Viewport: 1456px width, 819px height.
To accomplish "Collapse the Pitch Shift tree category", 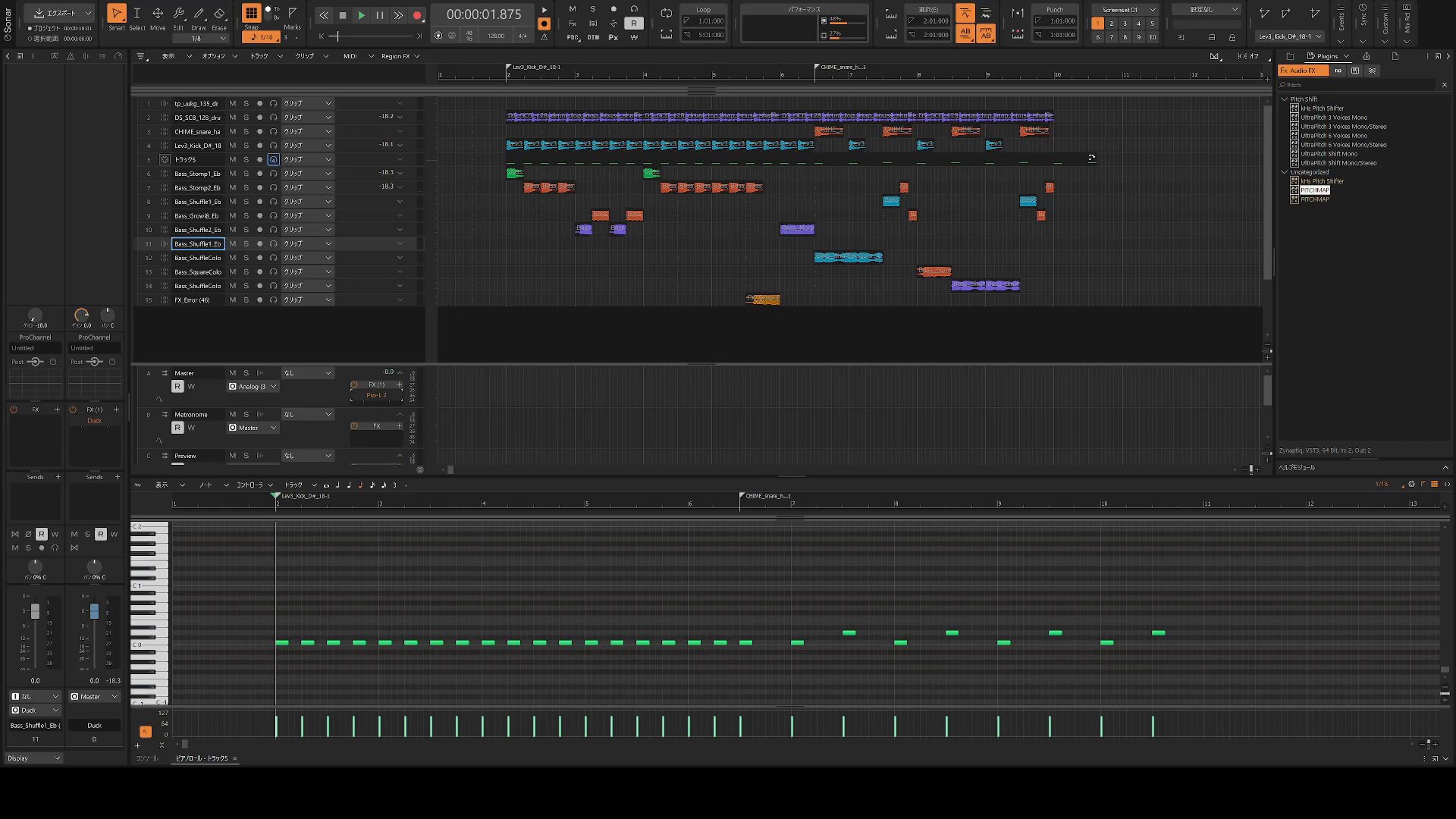I will click(1284, 99).
